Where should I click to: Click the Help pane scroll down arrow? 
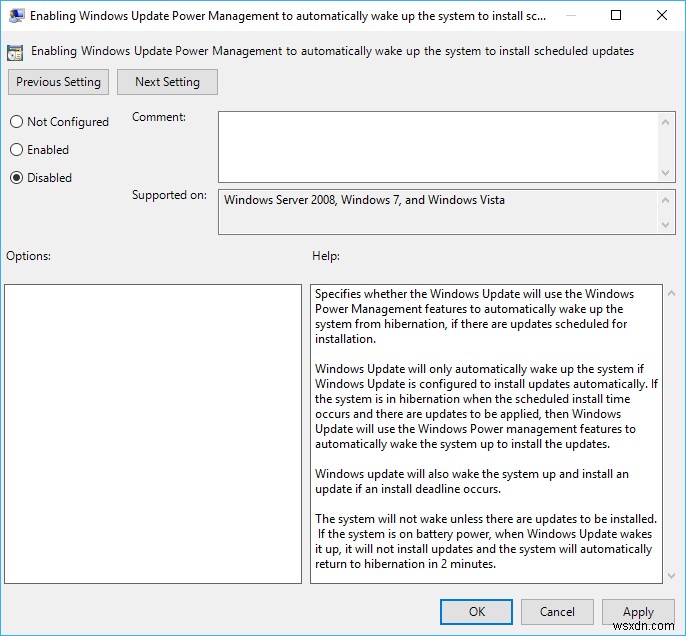coord(672,576)
